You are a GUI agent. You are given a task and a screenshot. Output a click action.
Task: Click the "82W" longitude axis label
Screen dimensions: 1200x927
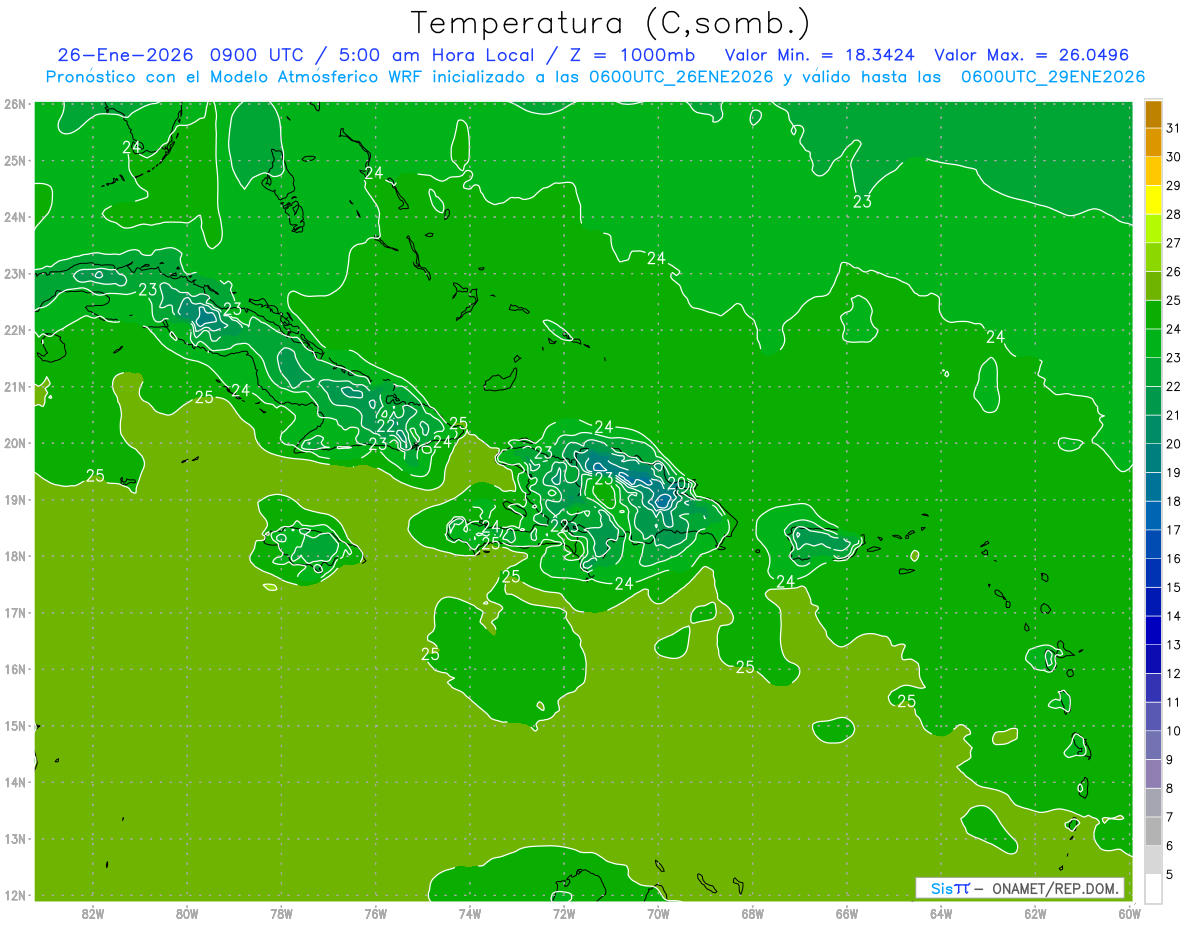coord(93,913)
